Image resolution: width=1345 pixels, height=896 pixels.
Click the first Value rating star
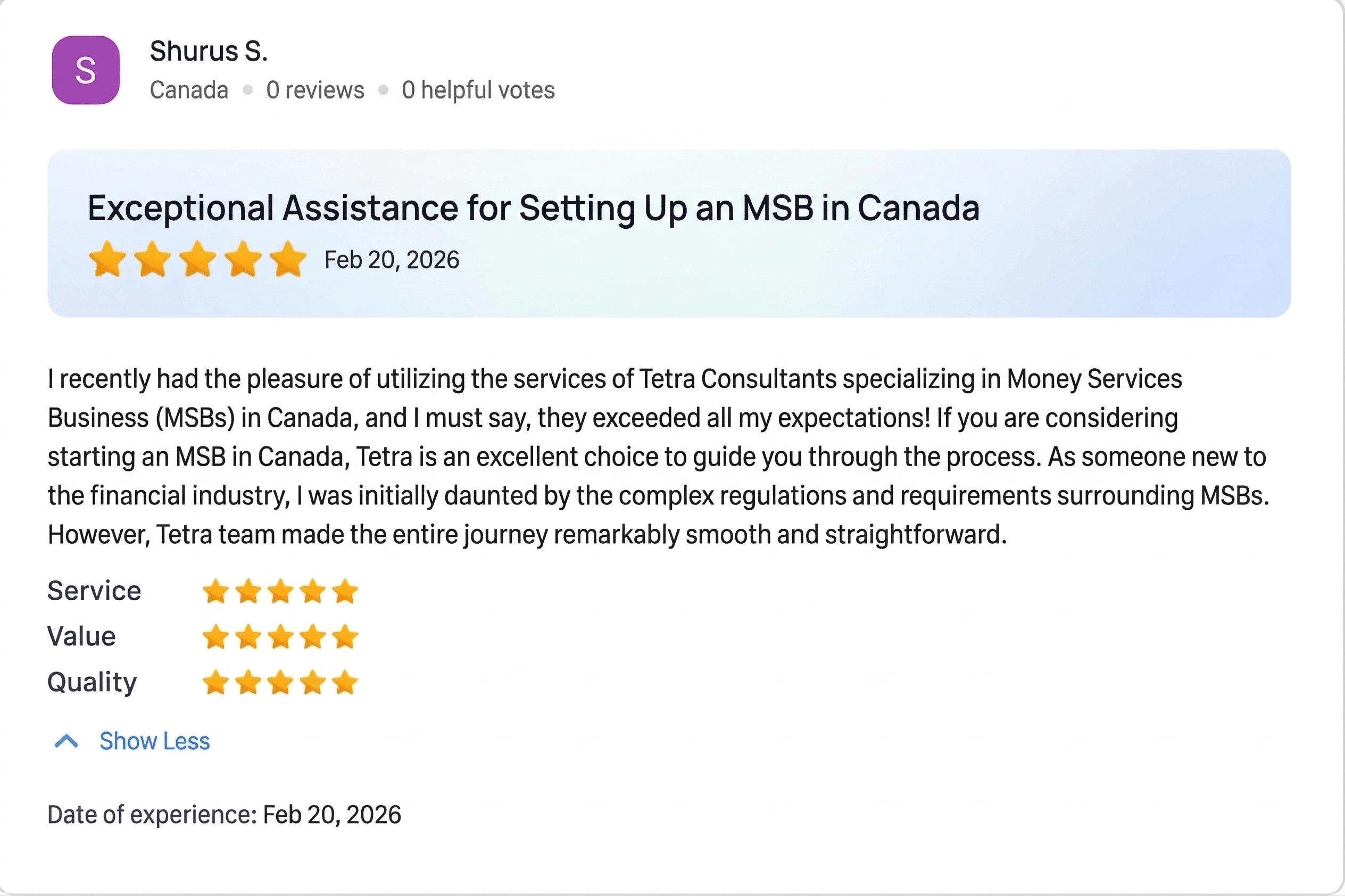pos(216,637)
